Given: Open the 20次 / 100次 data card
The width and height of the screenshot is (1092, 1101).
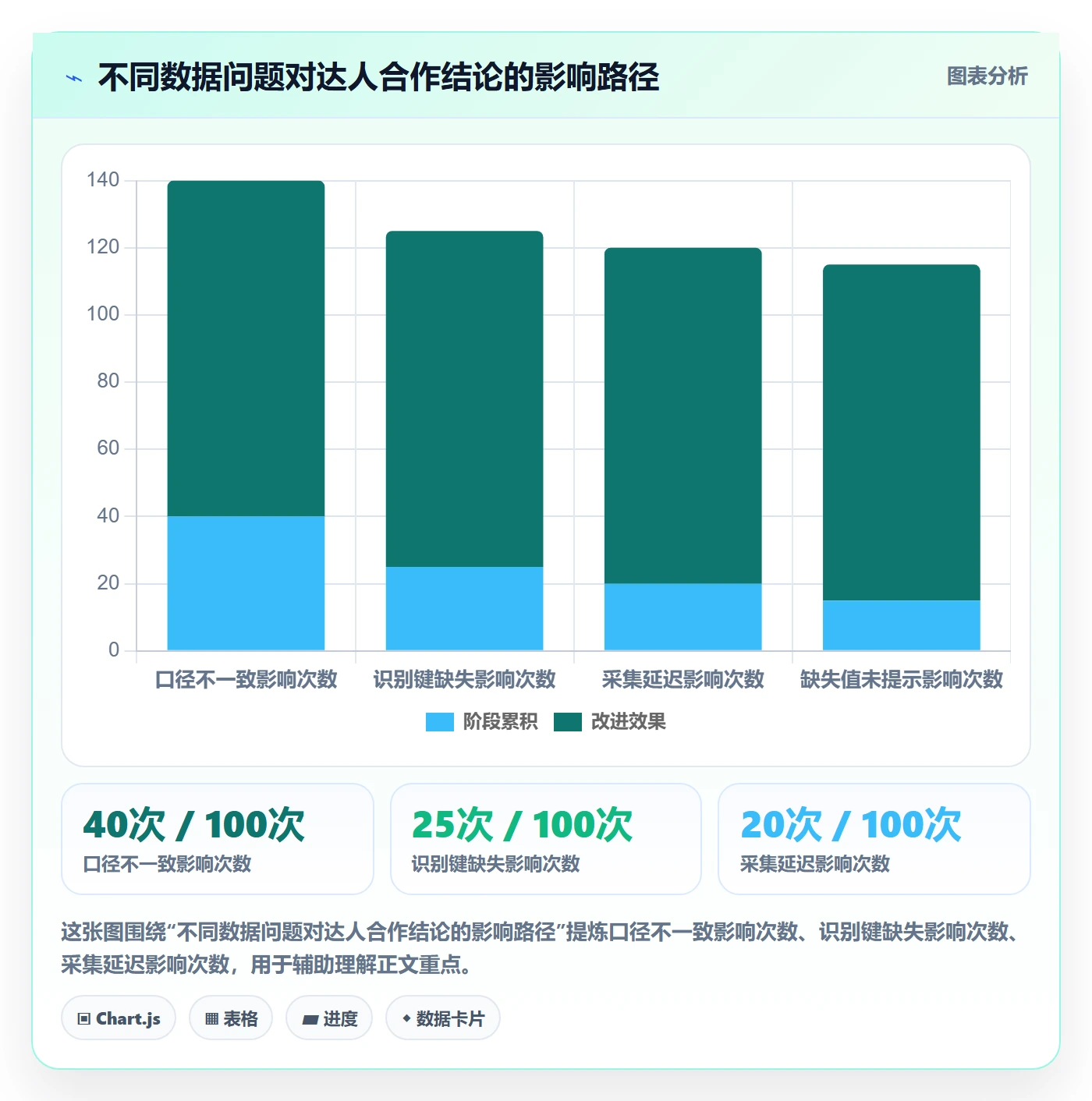Looking at the screenshot, I should [874, 839].
